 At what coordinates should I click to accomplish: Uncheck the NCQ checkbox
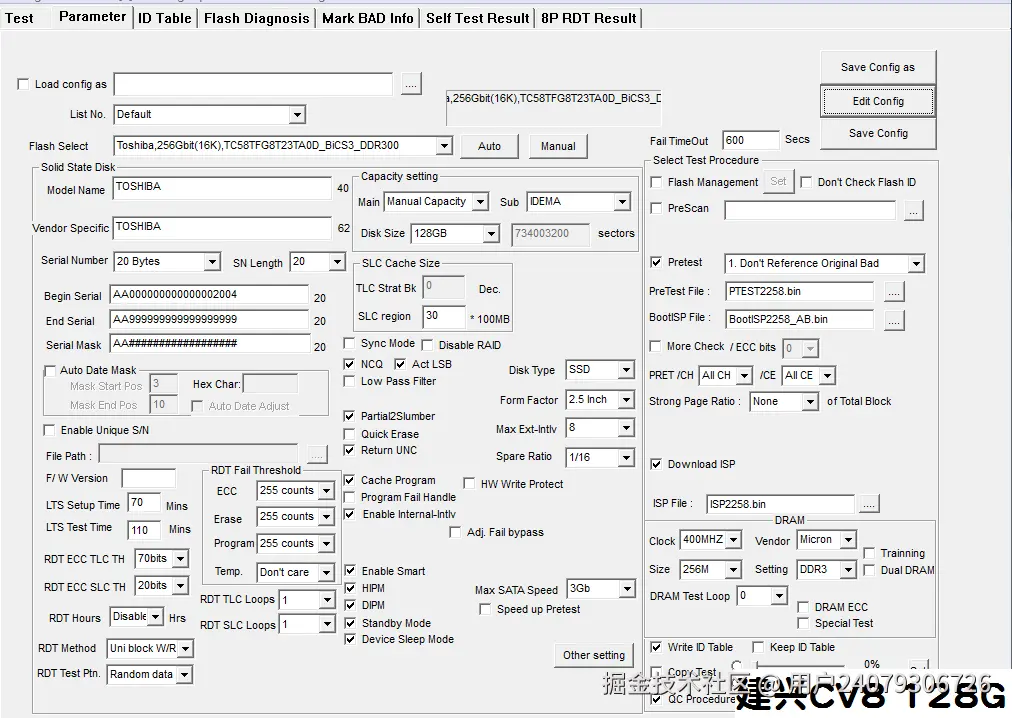tap(349, 364)
